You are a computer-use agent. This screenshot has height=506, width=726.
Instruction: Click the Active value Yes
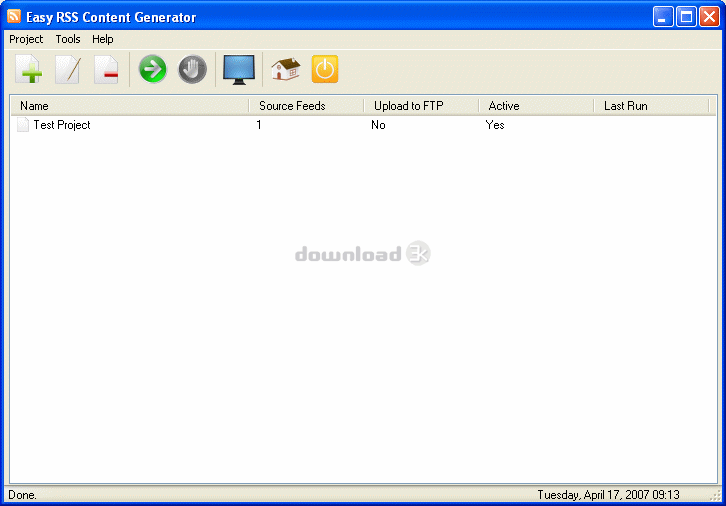(495, 125)
